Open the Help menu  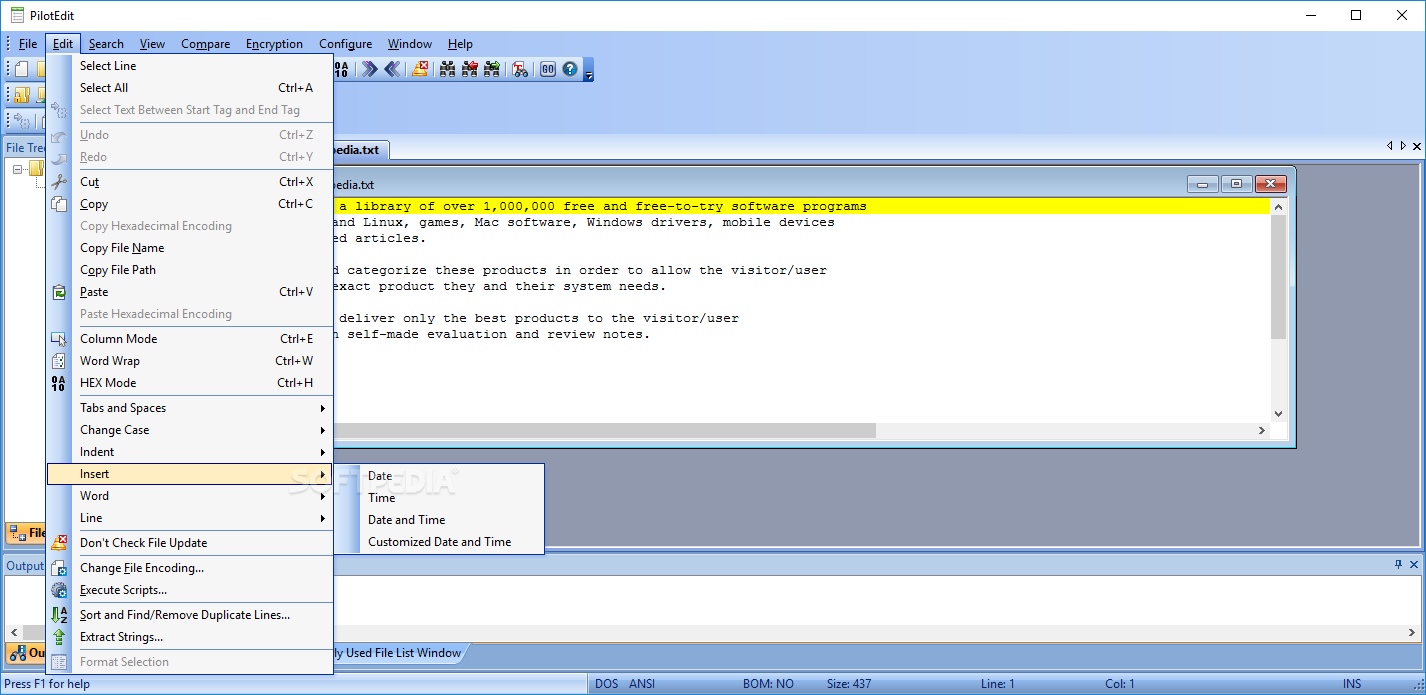click(460, 44)
